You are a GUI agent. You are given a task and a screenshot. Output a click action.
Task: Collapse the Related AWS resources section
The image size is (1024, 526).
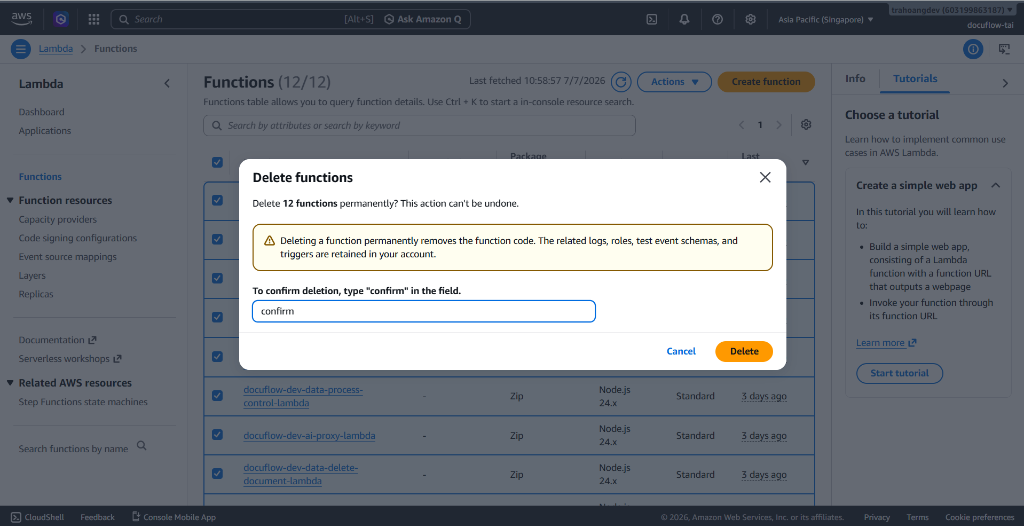click(10, 382)
